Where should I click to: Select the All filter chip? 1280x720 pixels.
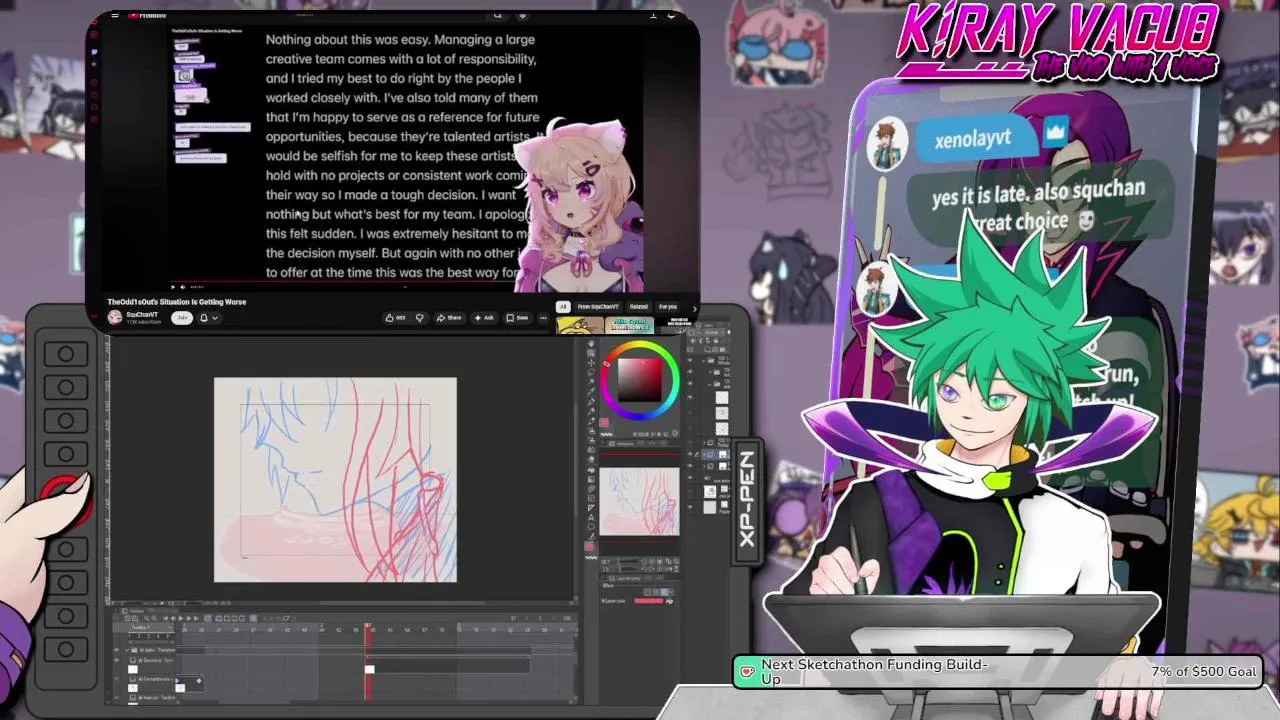coord(563,307)
